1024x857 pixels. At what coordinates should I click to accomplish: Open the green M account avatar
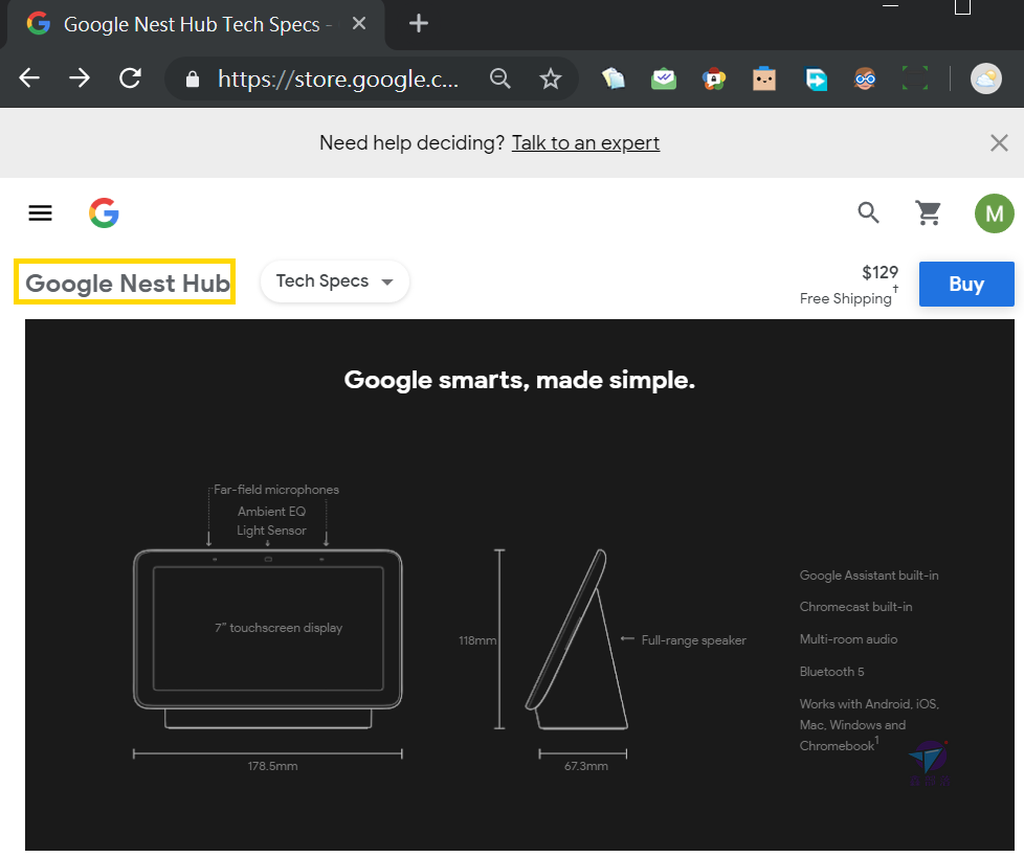[994, 214]
